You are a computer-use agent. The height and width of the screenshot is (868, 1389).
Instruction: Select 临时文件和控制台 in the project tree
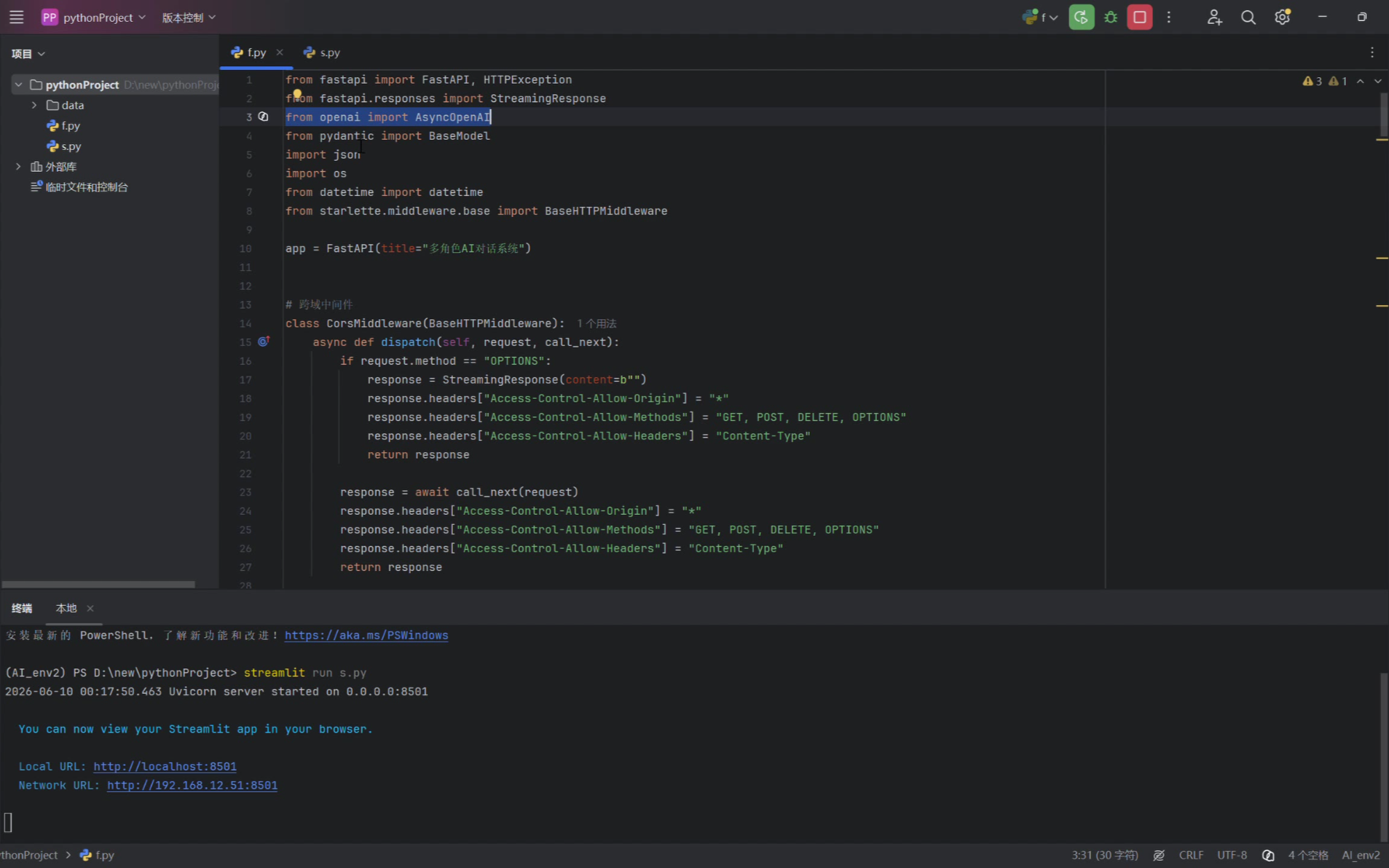[79, 186]
